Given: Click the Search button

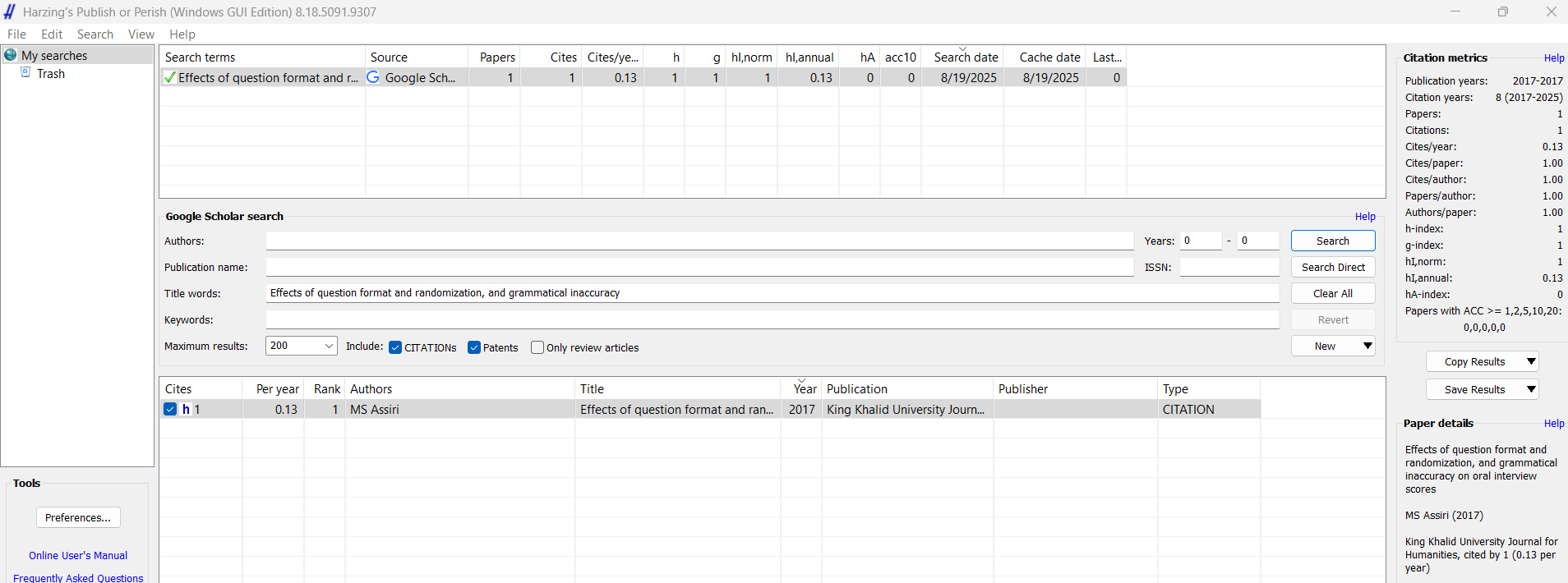Looking at the screenshot, I should click(x=1333, y=241).
